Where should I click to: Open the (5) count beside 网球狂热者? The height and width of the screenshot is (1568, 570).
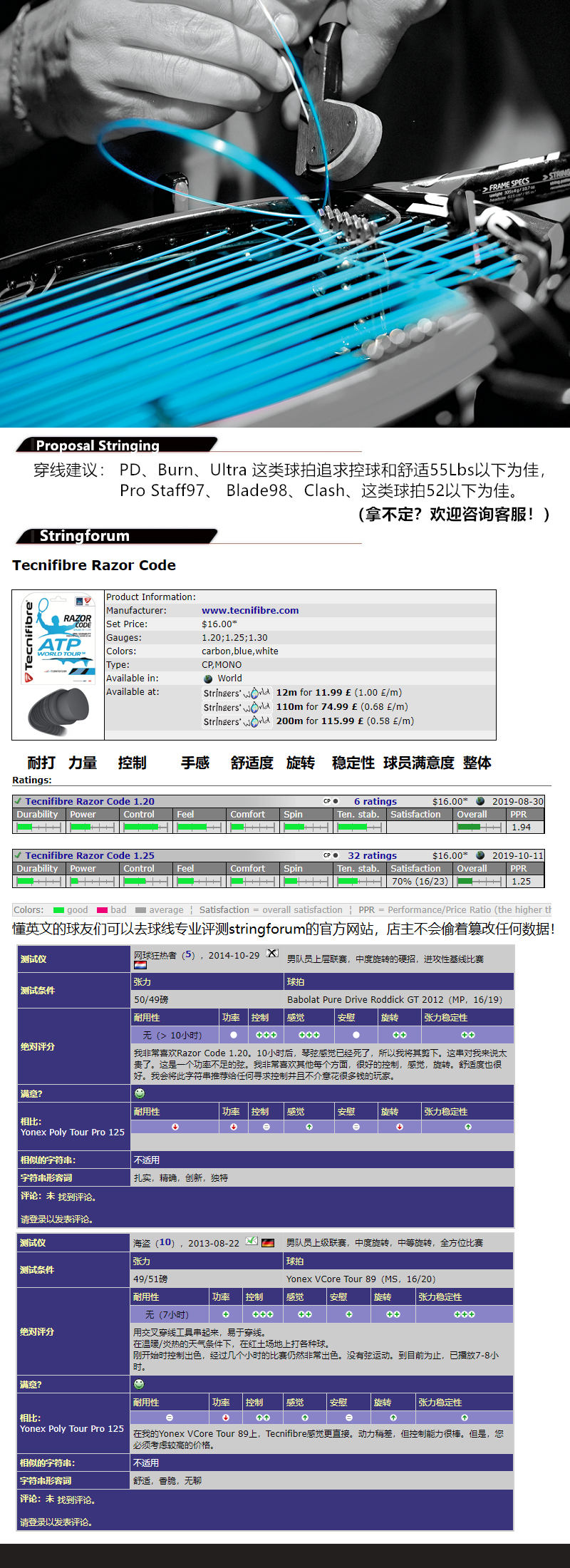coord(188,955)
